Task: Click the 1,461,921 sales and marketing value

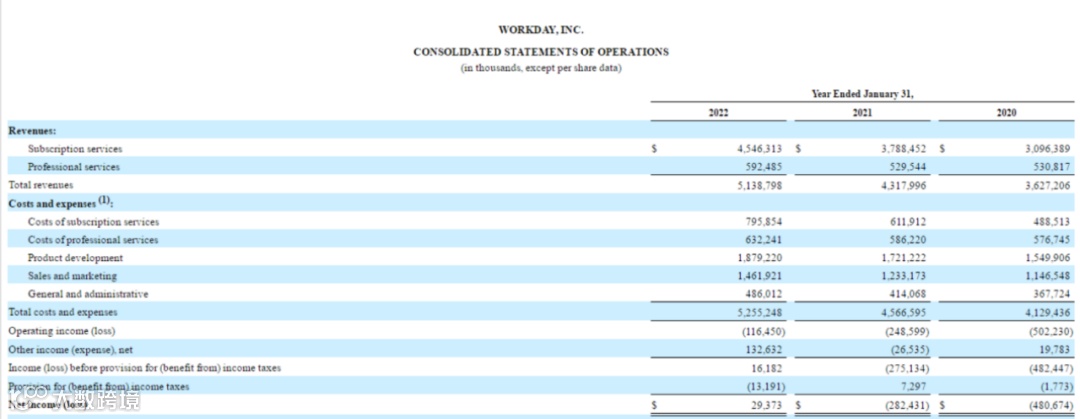Action: (x=760, y=276)
